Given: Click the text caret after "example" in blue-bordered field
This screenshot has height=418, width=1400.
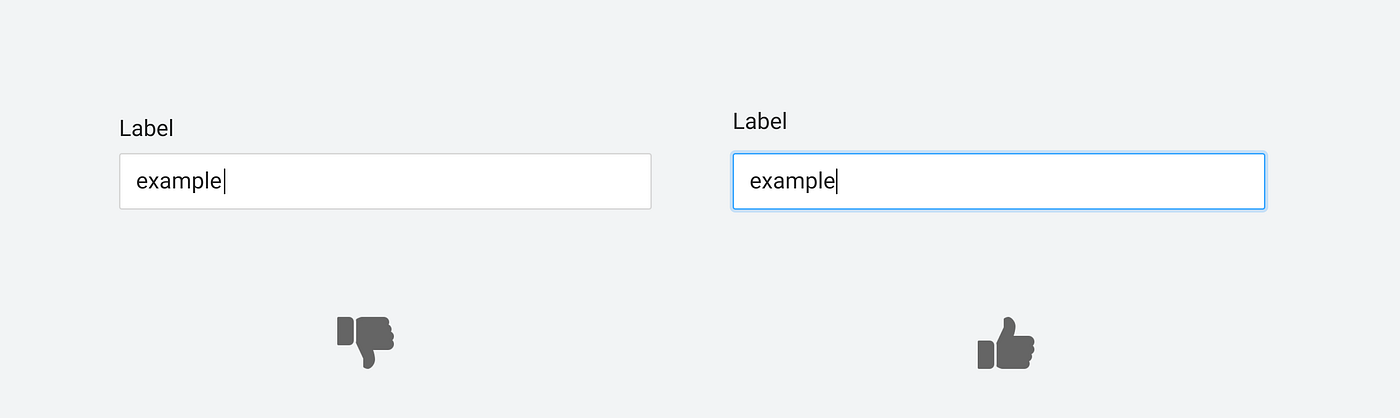Looking at the screenshot, I should [x=838, y=181].
